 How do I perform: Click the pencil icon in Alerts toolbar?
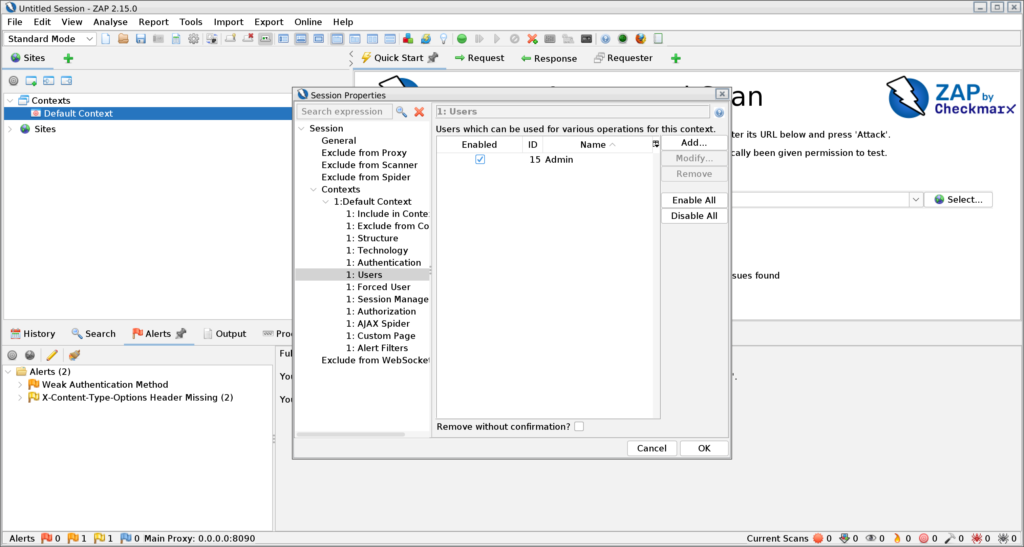pos(52,355)
